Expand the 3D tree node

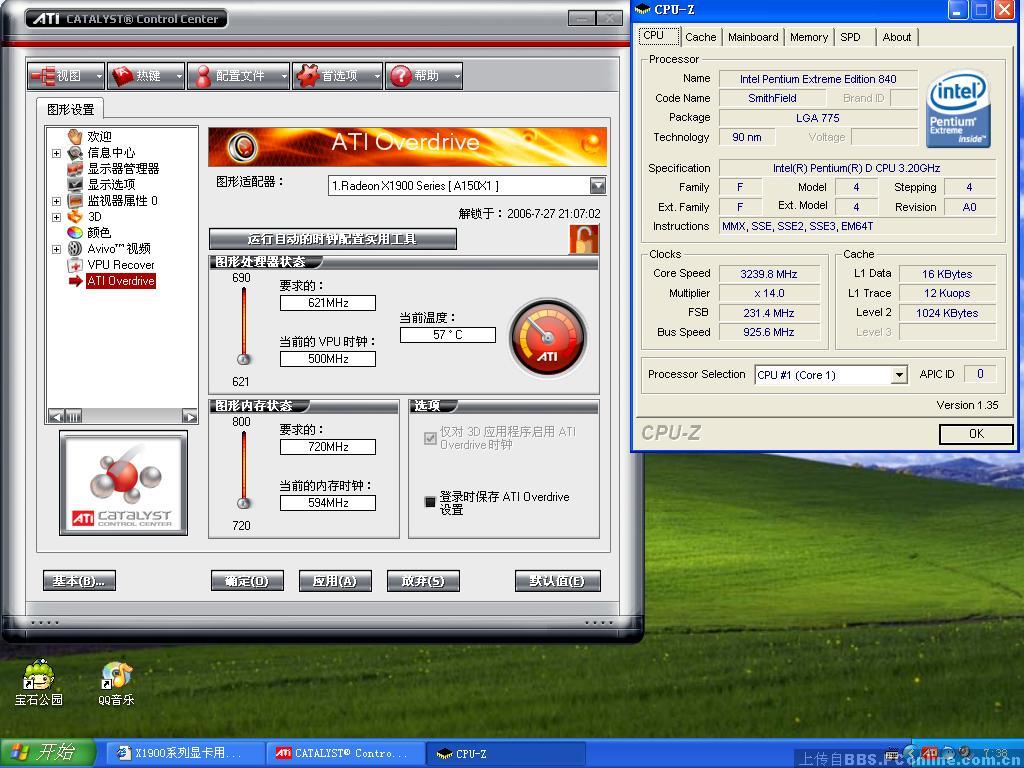pos(57,217)
